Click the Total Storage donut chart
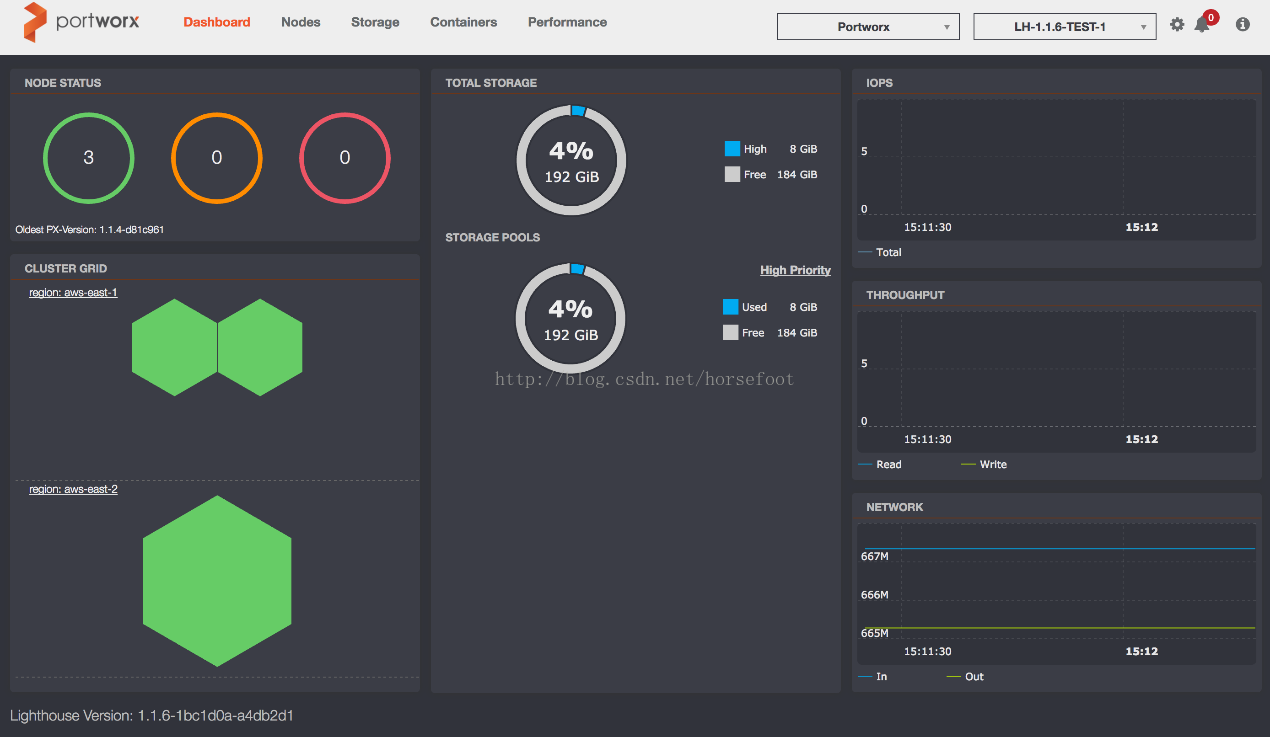This screenshot has width=1270, height=737. (571, 160)
